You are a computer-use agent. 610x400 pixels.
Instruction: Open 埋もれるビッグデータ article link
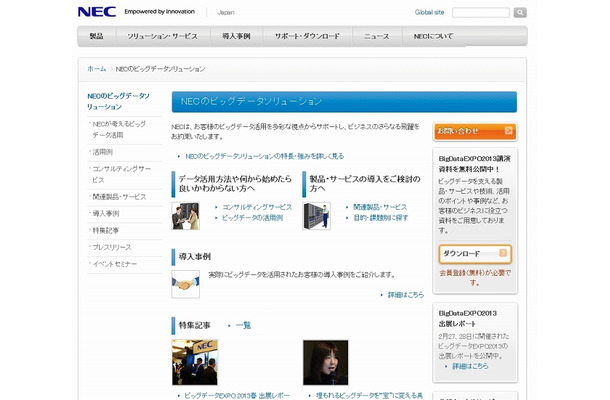pyautogui.click(x=370, y=396)
